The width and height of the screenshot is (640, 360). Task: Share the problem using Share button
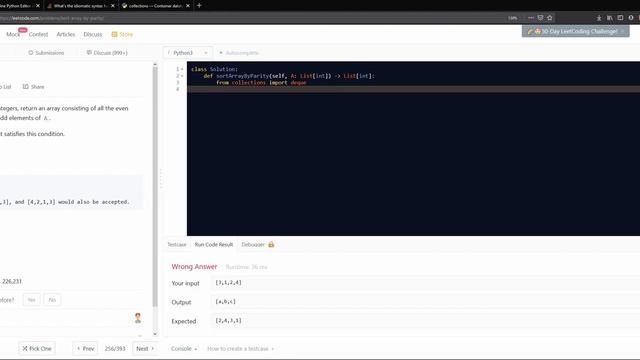33,87
